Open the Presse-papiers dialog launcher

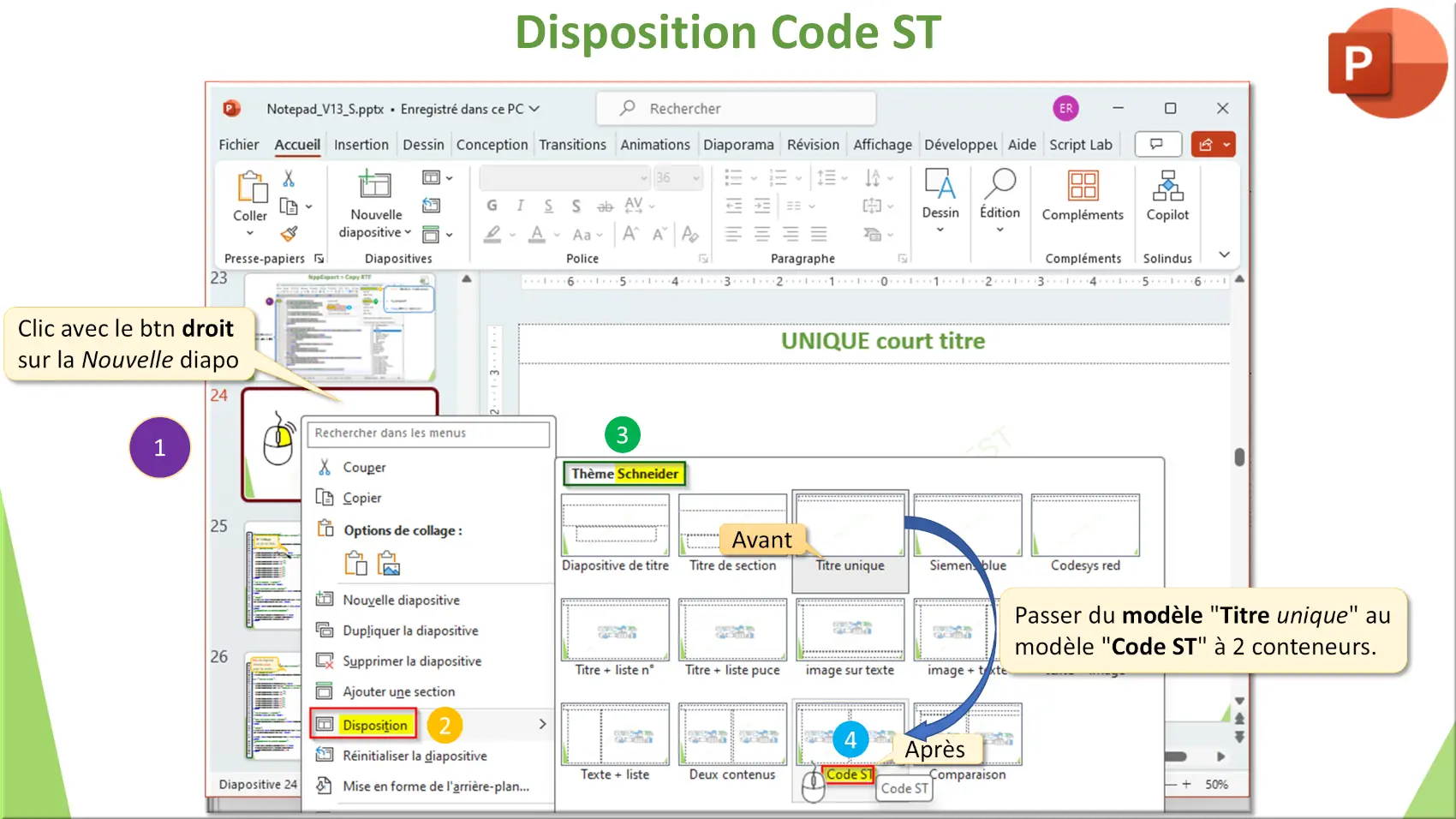[x=319, y=258]
